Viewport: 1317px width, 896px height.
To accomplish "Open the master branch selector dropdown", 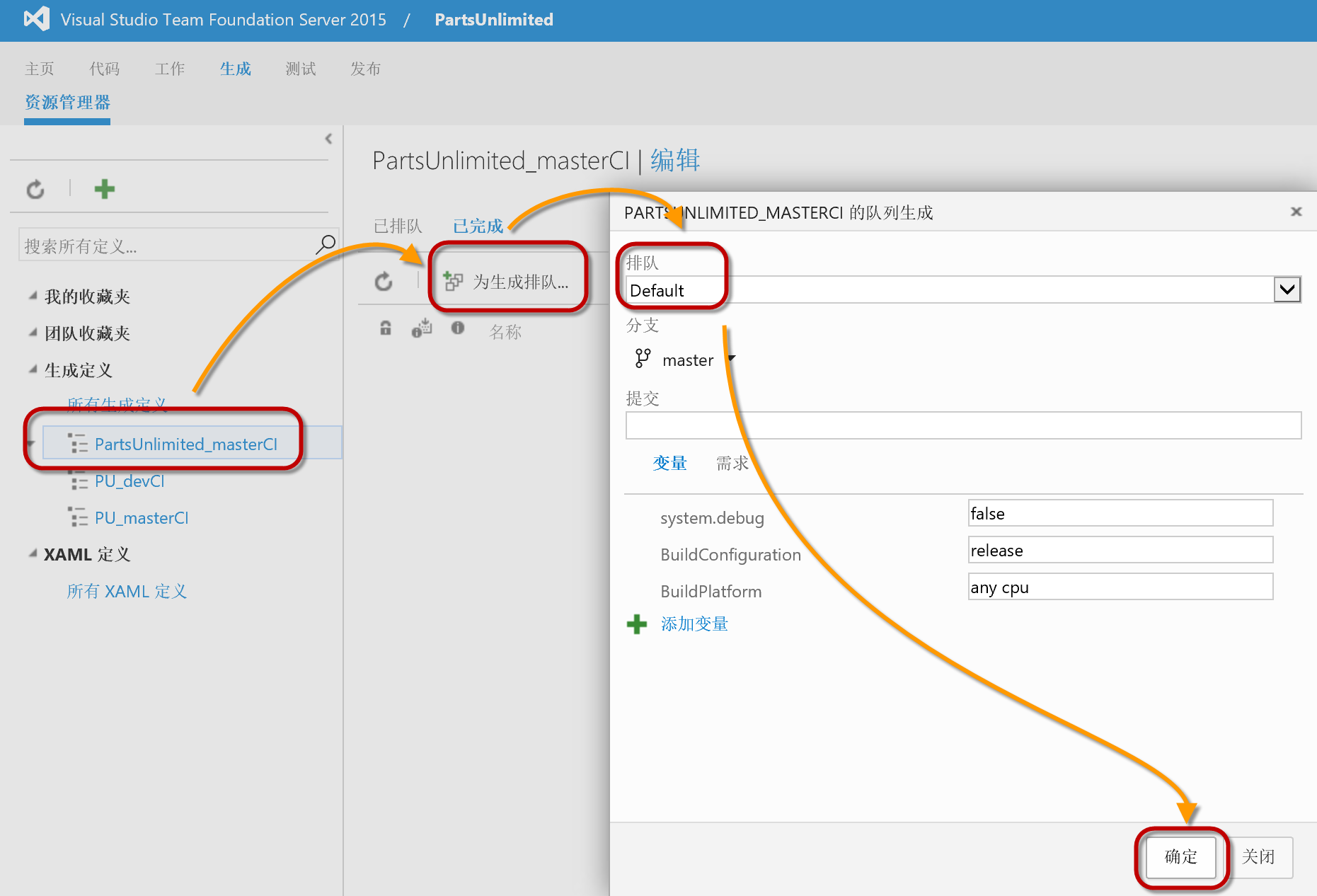I will point(732,358).
